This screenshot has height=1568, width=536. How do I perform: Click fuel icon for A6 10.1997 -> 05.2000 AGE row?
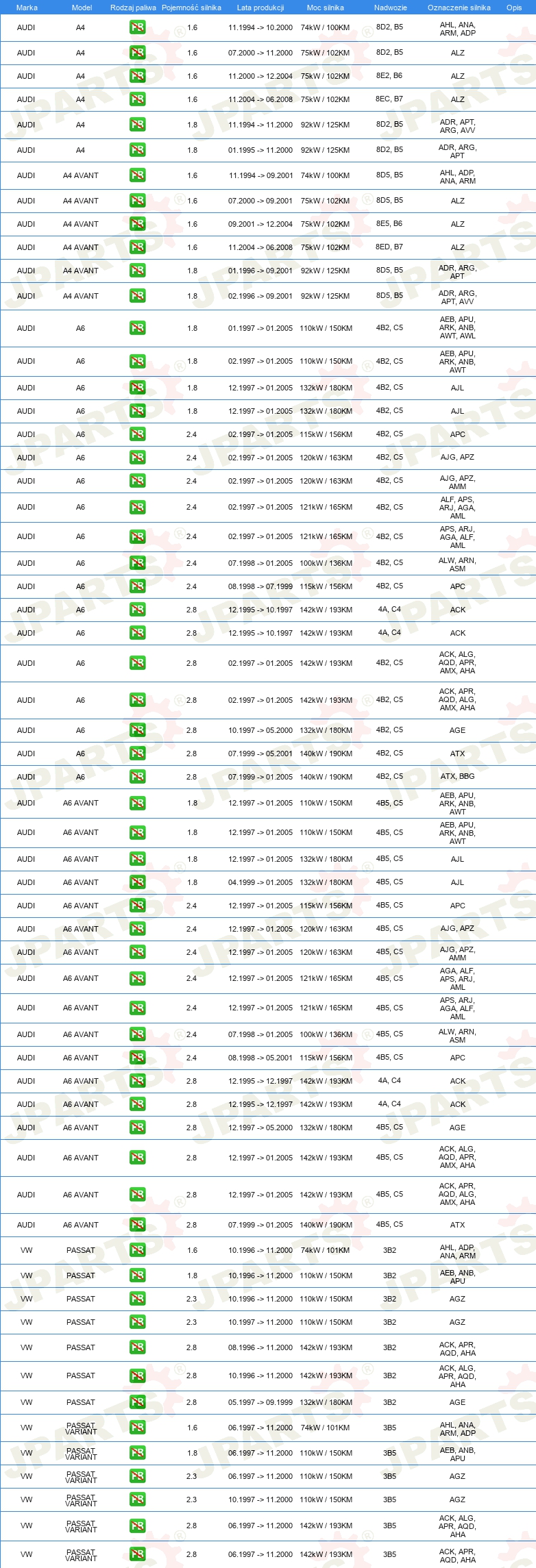[137, 730]
